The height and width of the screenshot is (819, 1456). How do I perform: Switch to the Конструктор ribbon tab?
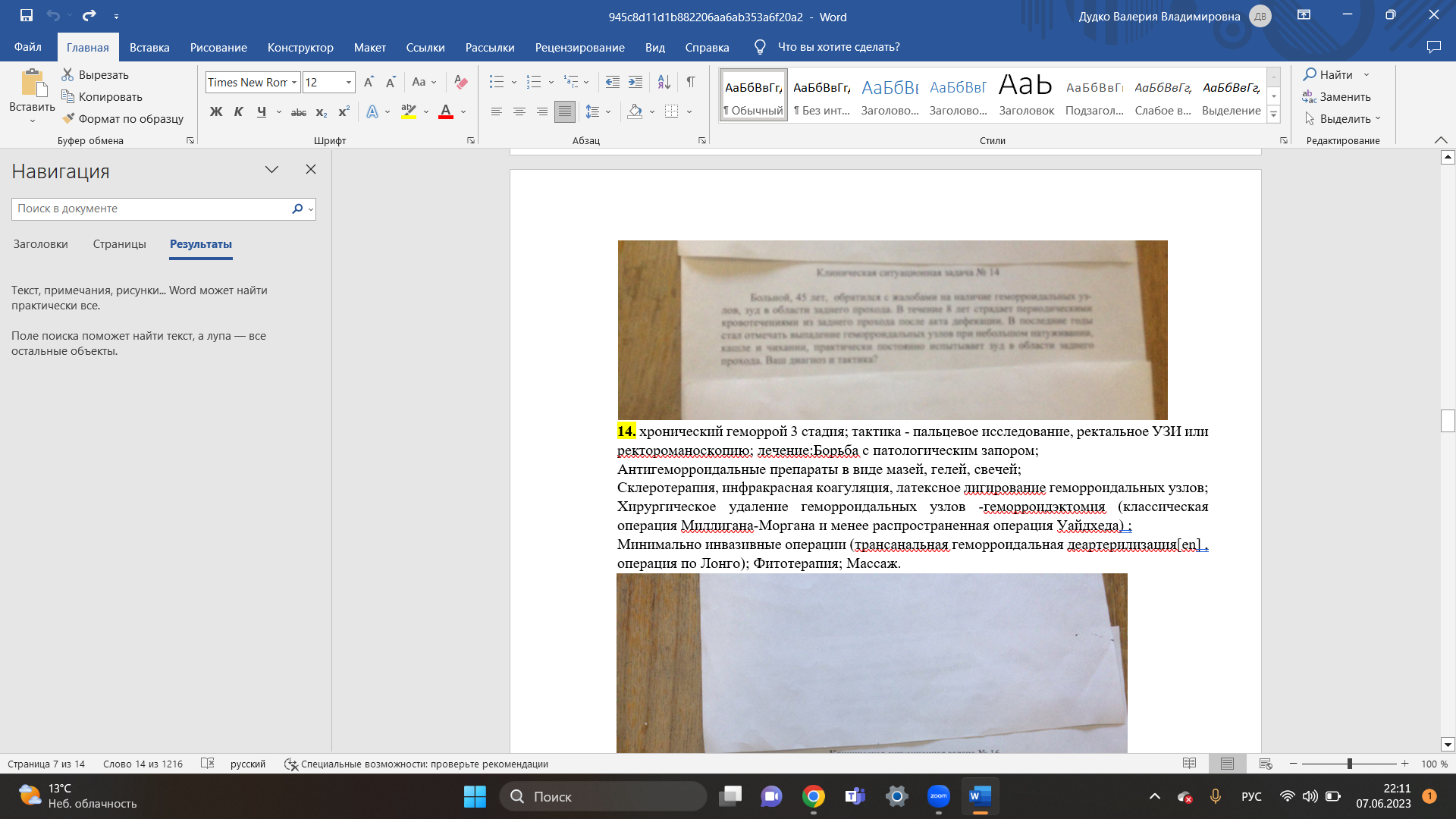(x=300, y=47)
